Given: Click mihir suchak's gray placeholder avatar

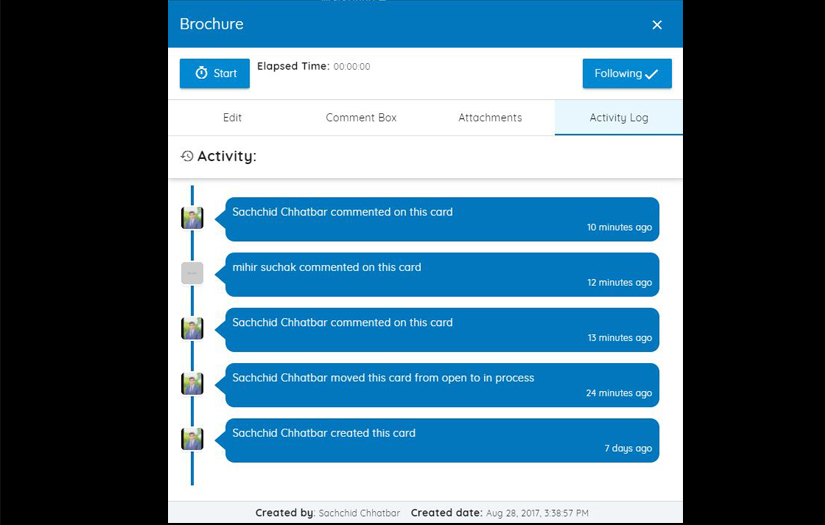Looking at the screenshot, I should 192,273.
